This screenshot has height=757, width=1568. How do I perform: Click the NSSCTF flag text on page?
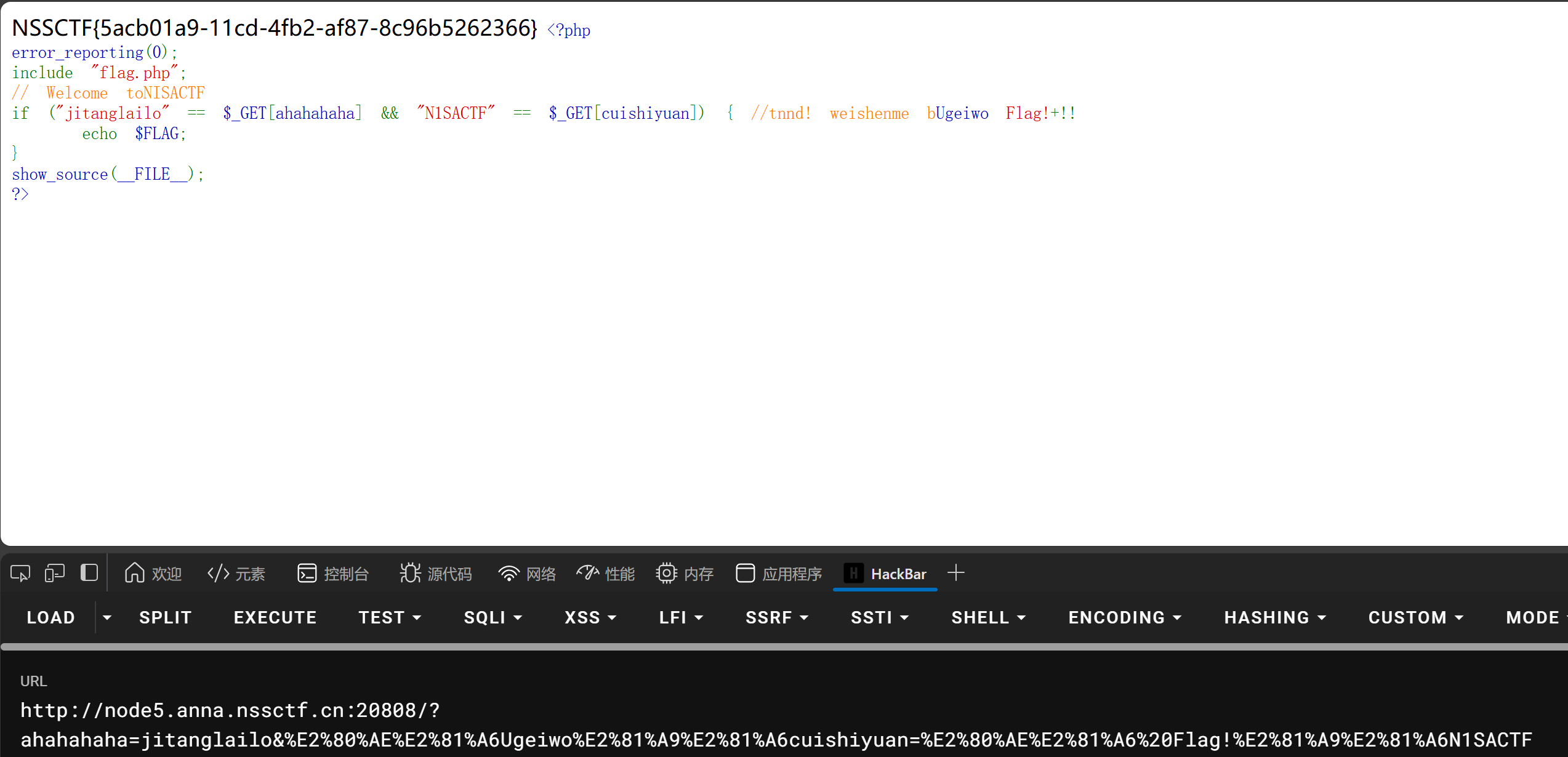pyautogui.click(x=275, y=28)
